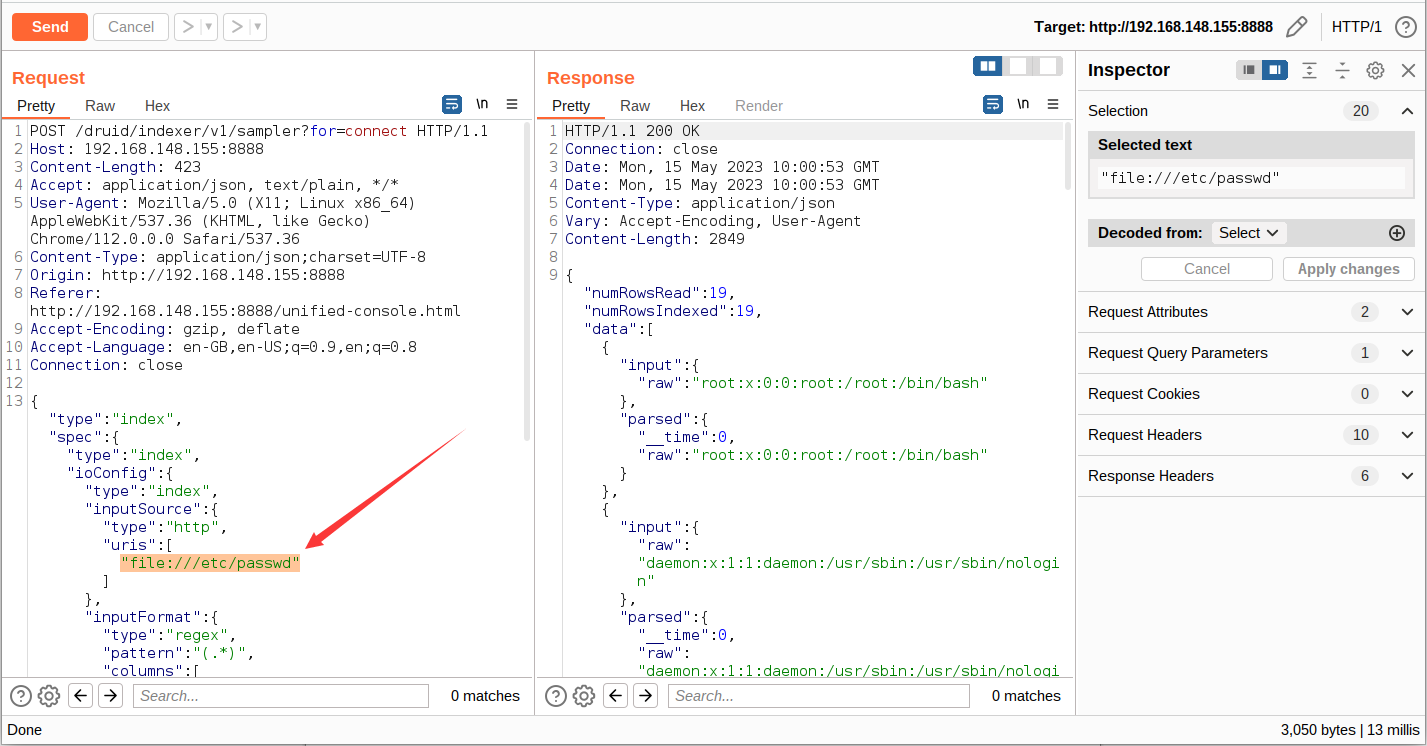1427x746 pixels.
Task: Toggle word wrap icon in Response pane
Action: [993, 104]
